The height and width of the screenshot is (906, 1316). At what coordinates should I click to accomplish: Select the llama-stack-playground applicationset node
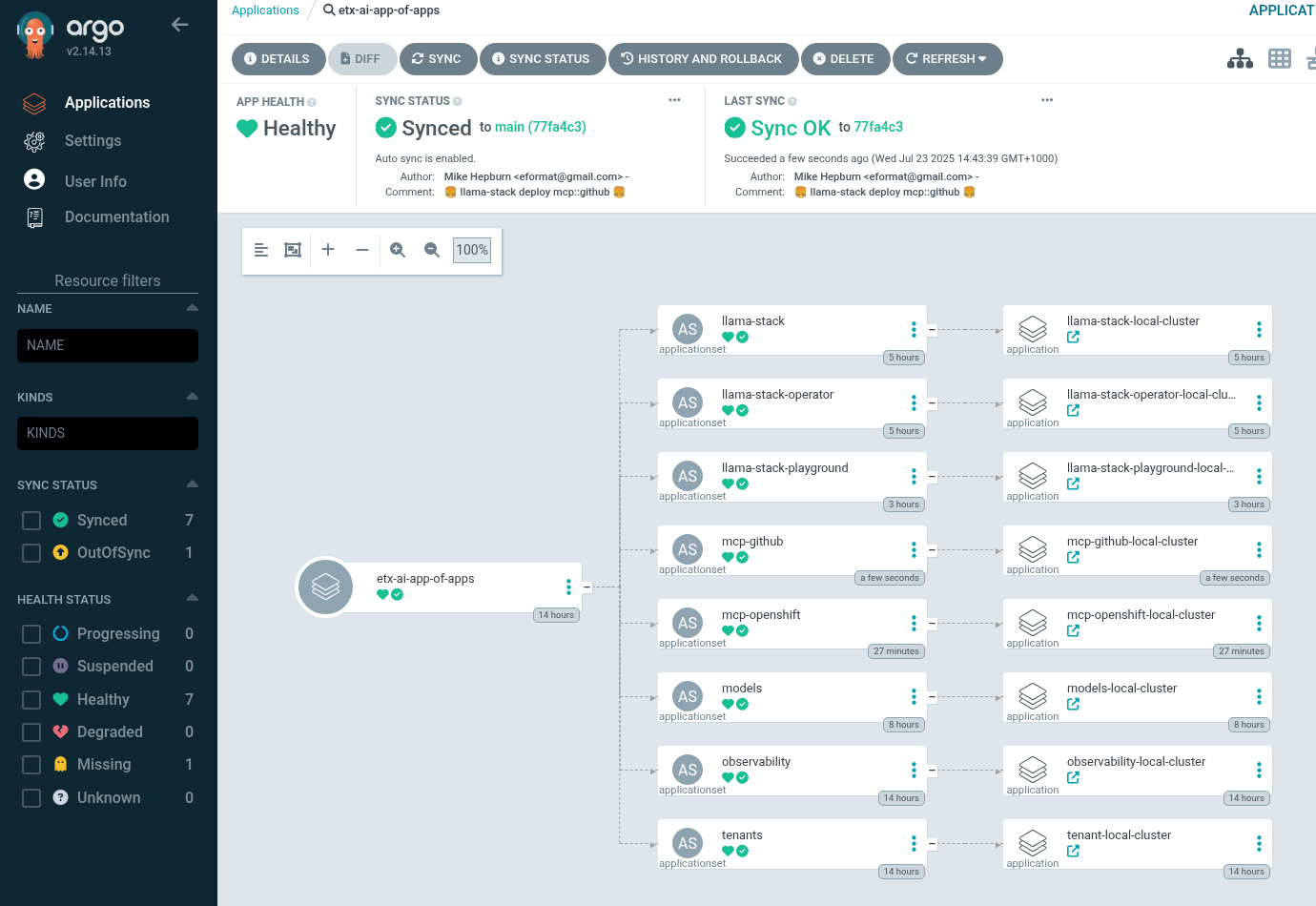click(791, 477)
